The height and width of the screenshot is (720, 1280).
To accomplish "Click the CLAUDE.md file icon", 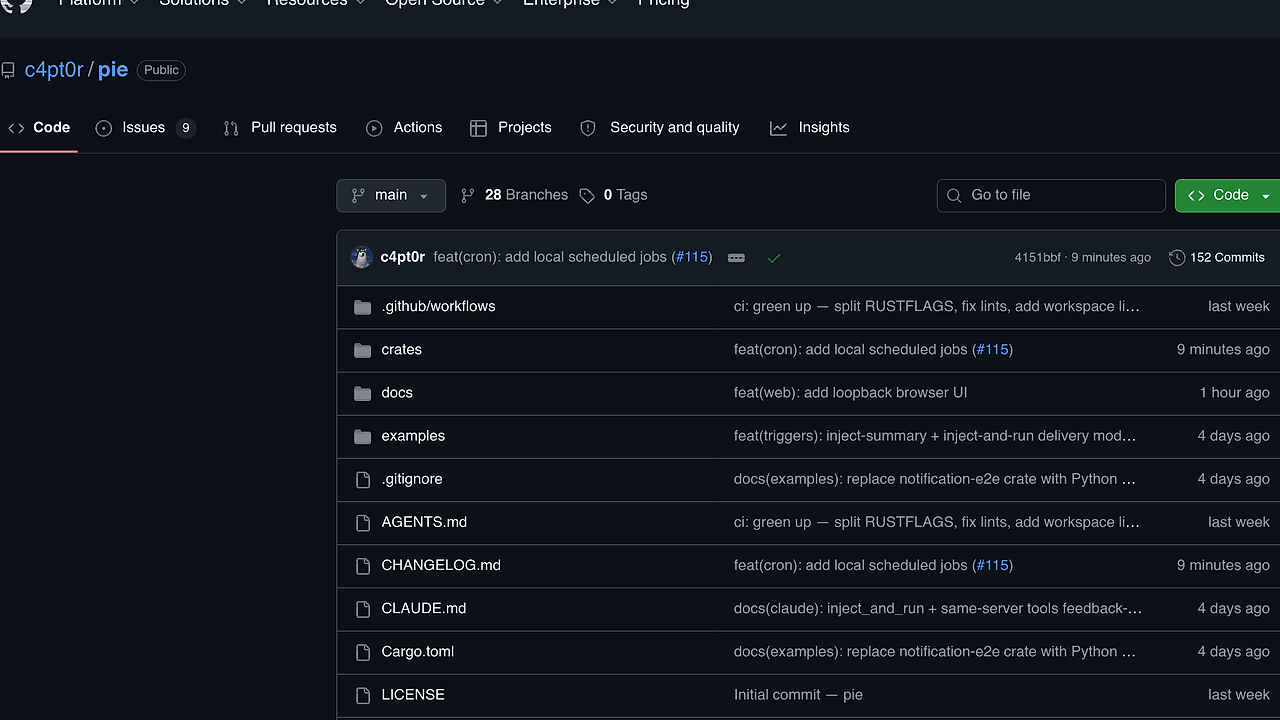I will pyautogui.click(x=363, y=609).
